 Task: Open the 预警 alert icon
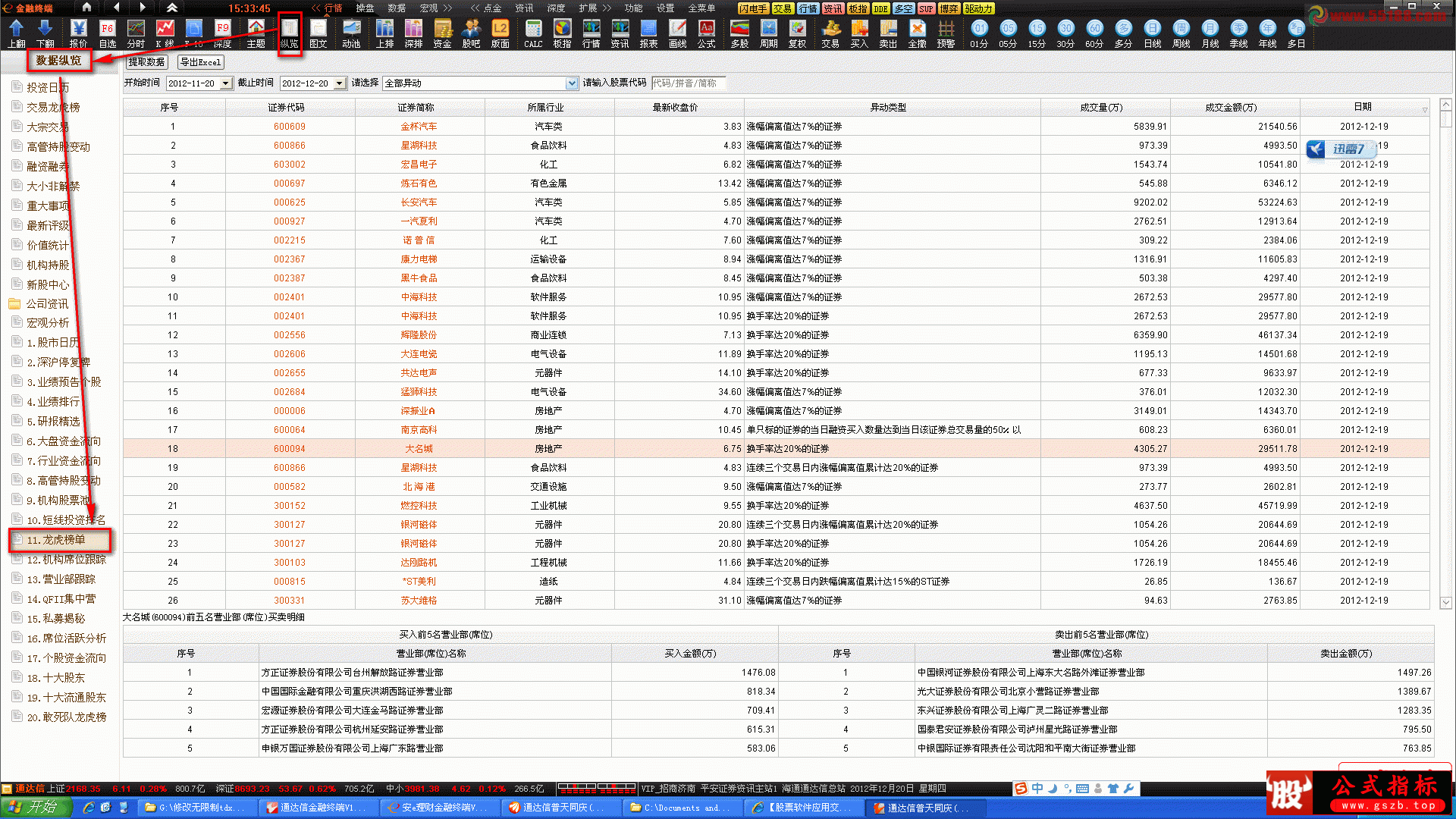coord(946,33)
